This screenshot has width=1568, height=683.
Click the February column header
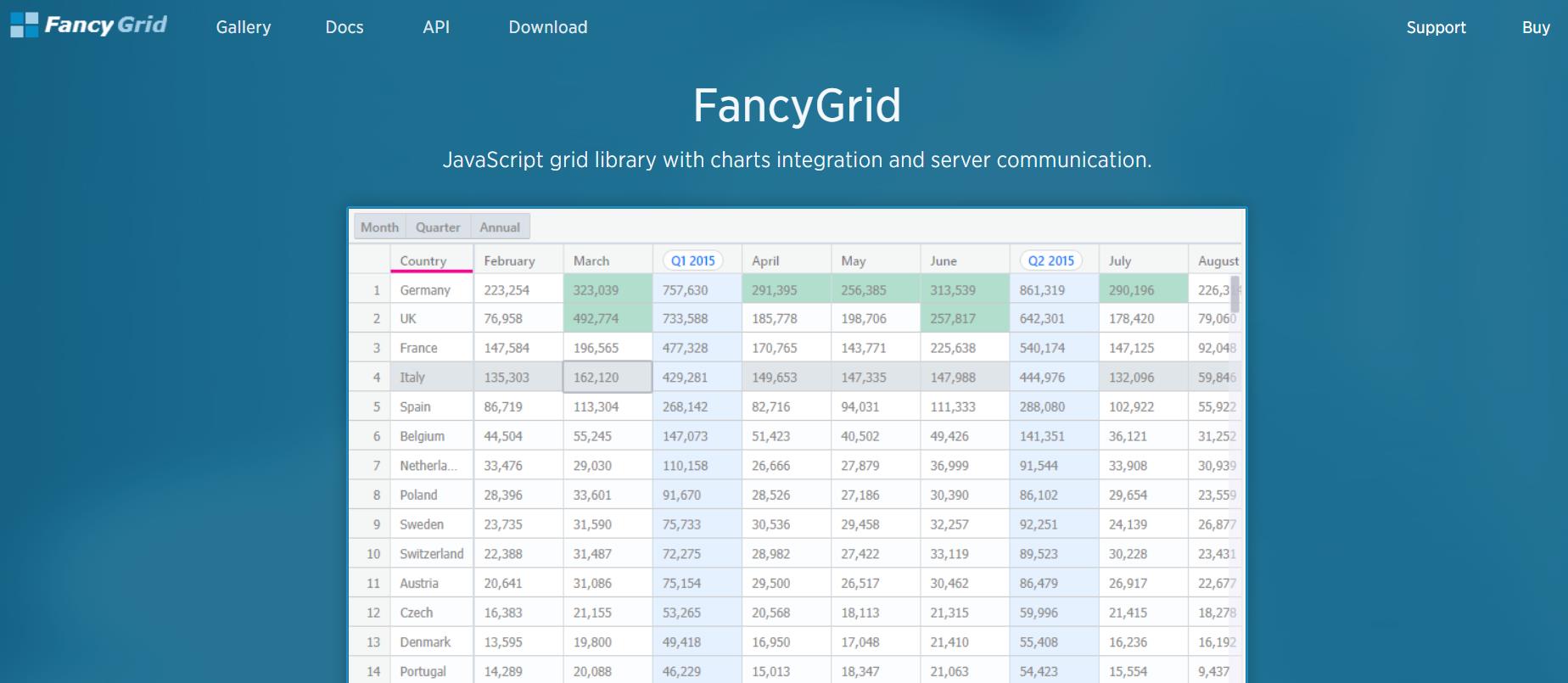(x=518, y=260)
